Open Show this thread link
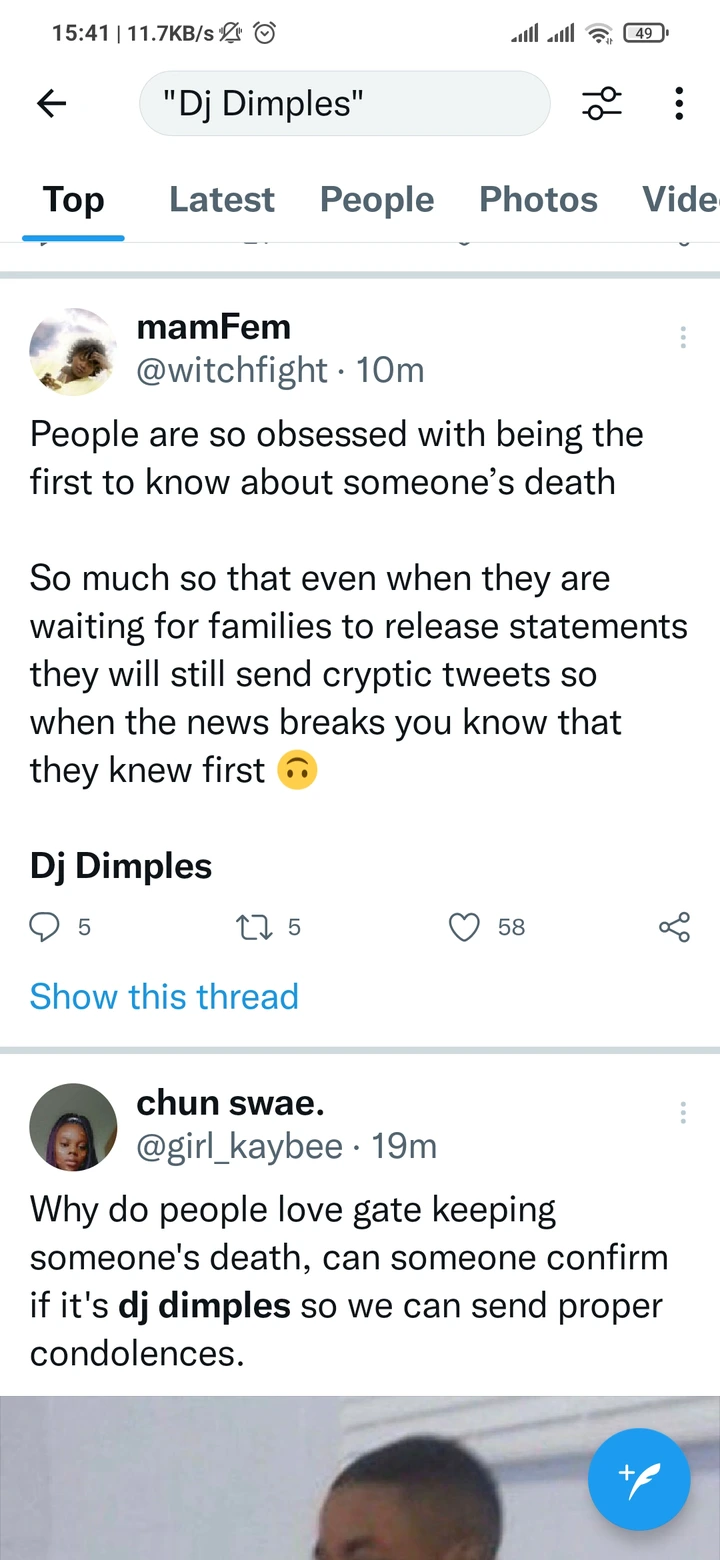Viewport: 720px width, 1560px height. [164, 996]
